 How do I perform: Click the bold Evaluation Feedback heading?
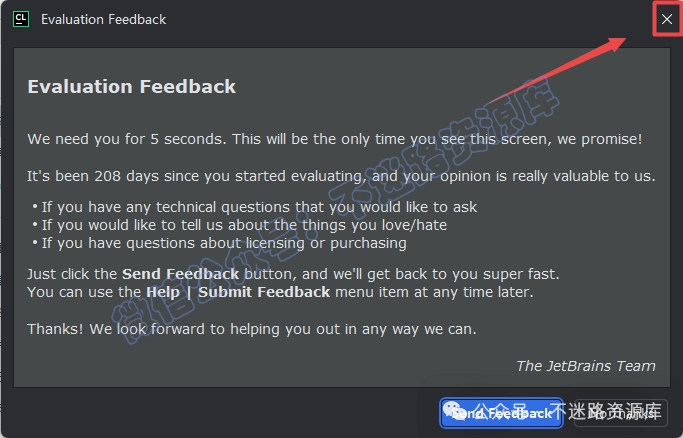pos(132,86)
